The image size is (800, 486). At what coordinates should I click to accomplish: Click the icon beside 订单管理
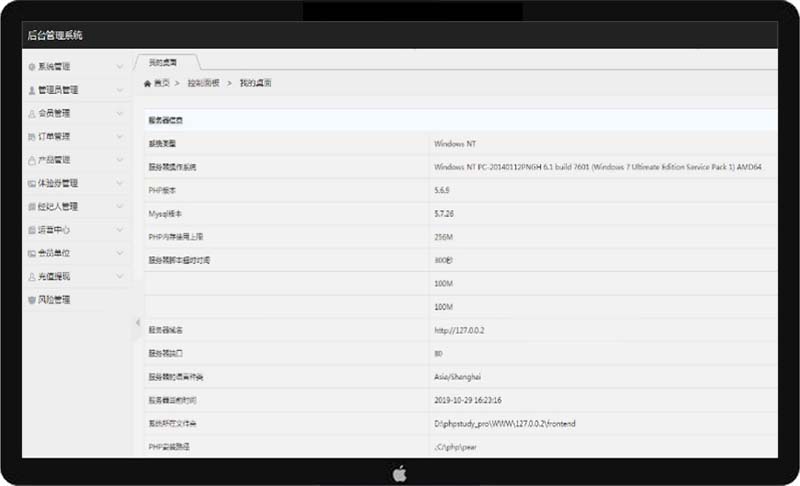click(x=32, y=137)
